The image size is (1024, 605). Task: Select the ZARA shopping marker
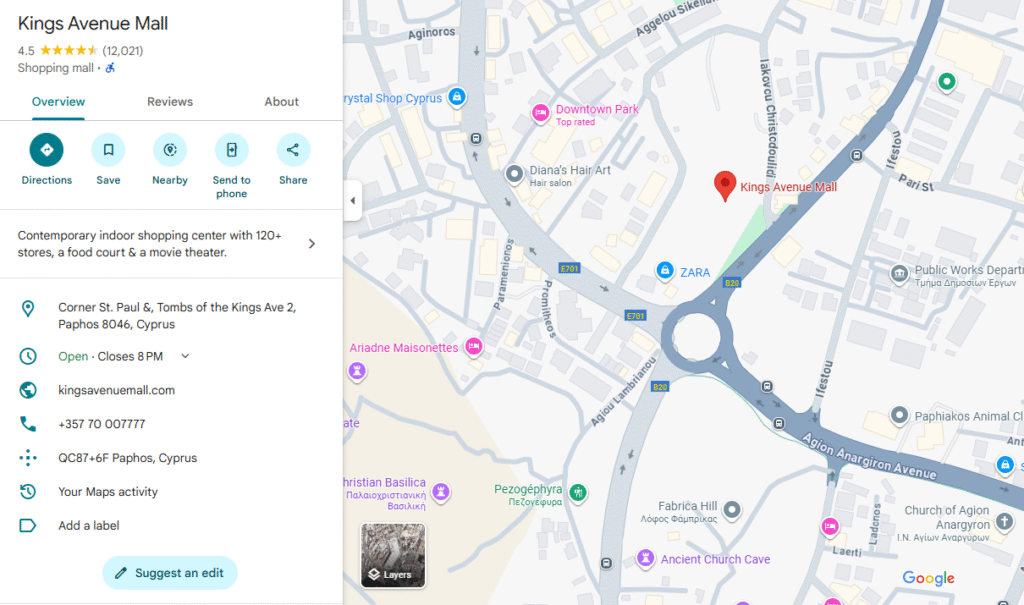click(664, 271)
